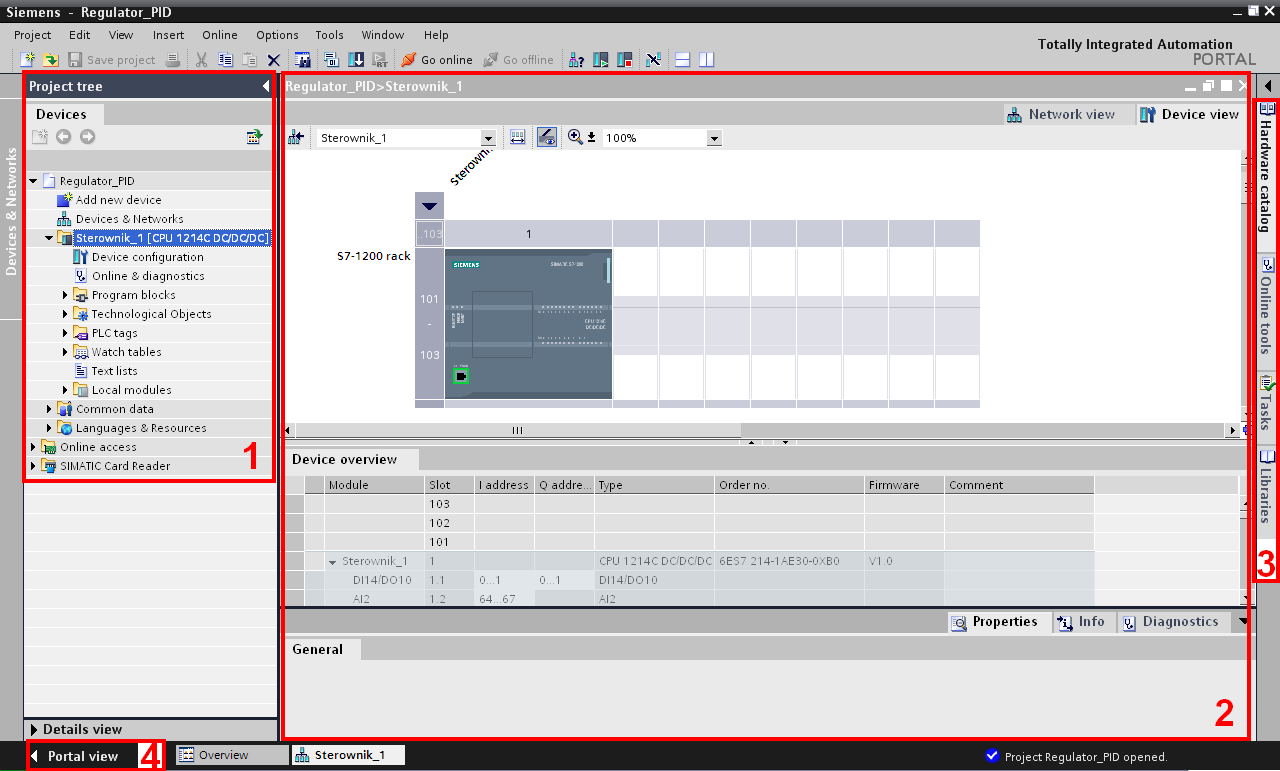This screenshot has height=771, width=1280.
Task: Open the Info tab in inspector
Action: (x=1083, y=622)
